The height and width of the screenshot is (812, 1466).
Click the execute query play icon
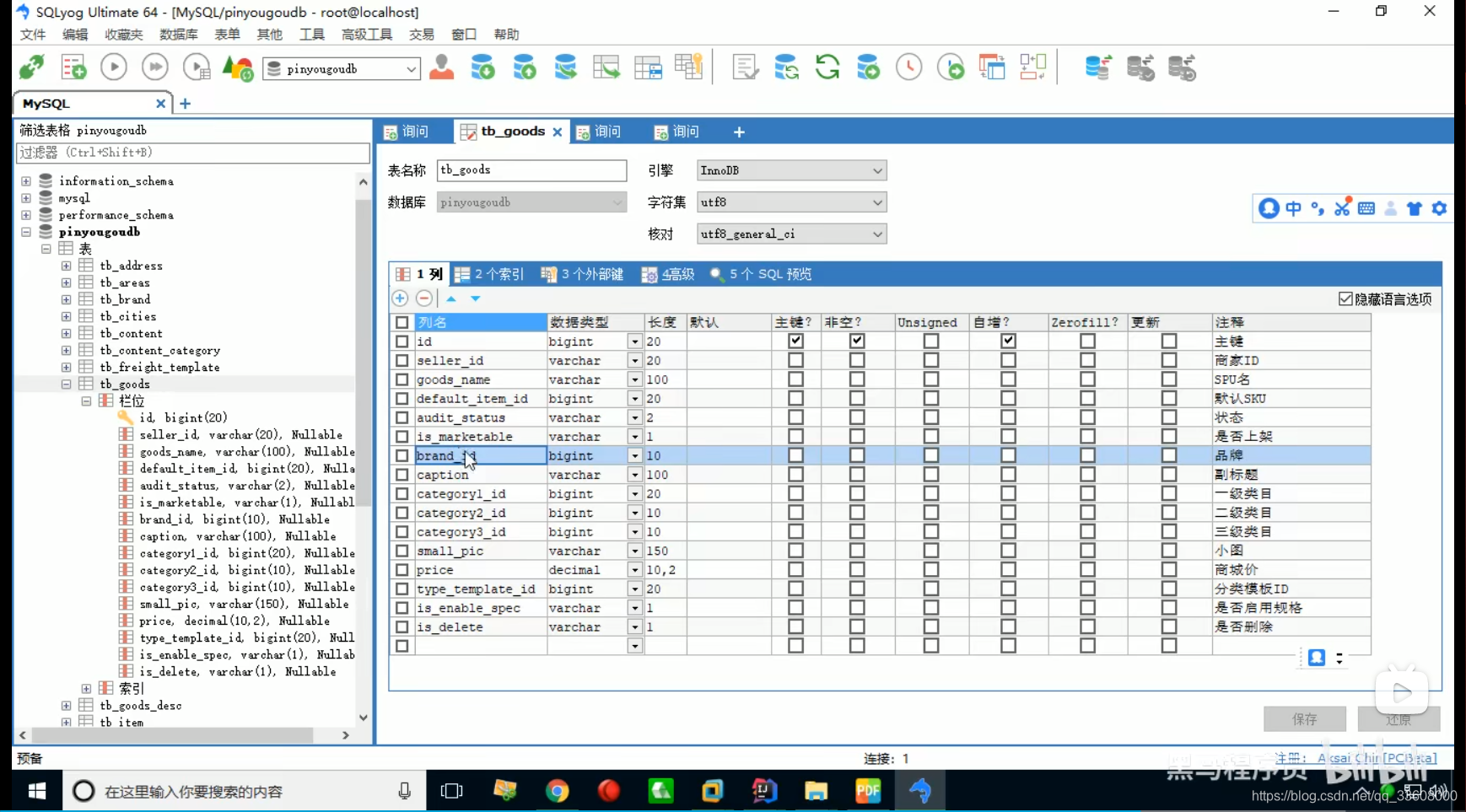pyautogui.click(x=114, y=67)
